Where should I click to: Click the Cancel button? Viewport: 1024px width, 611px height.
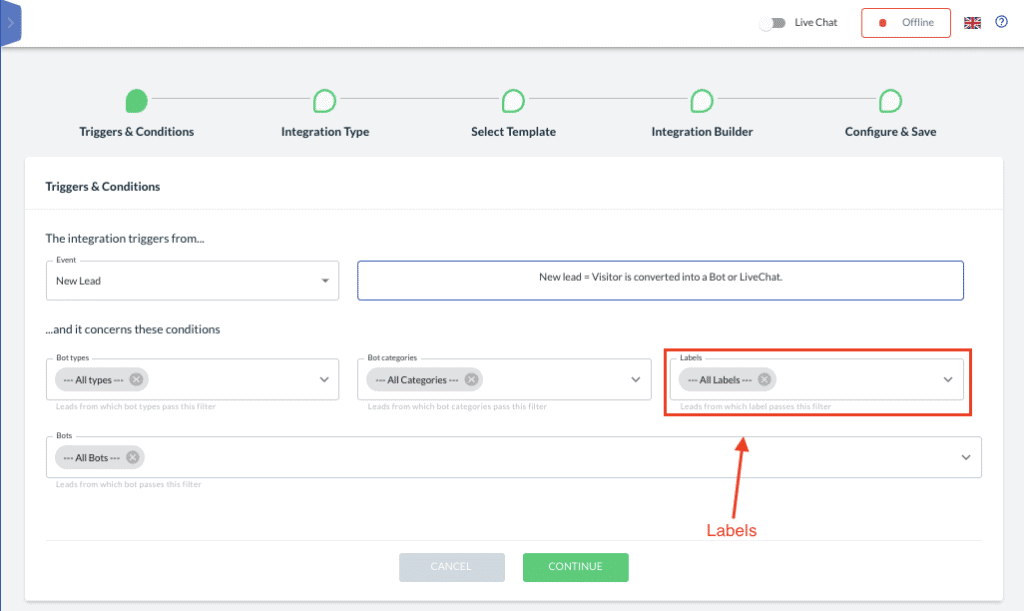452,567
